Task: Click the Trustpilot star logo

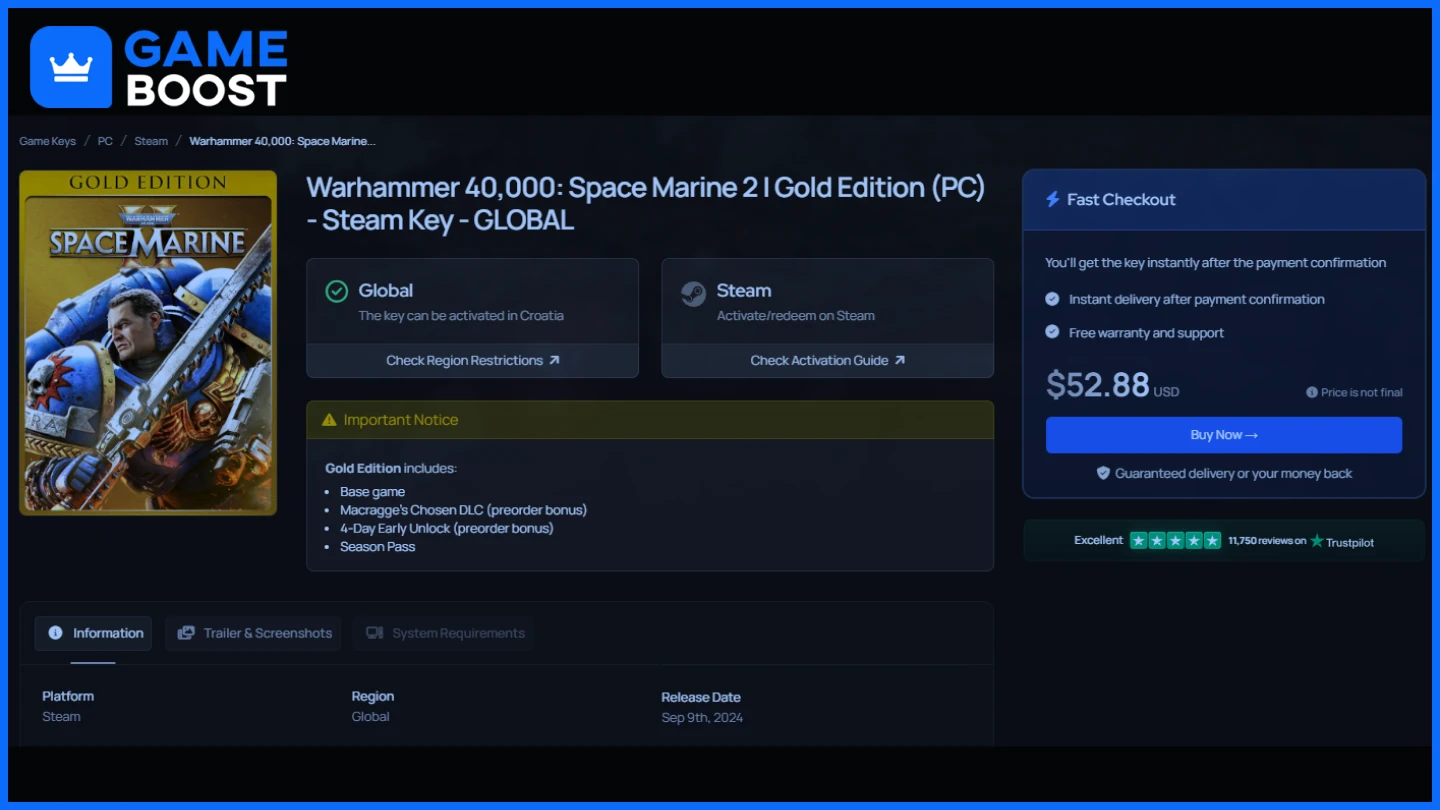Action: tap(1317, 541)
